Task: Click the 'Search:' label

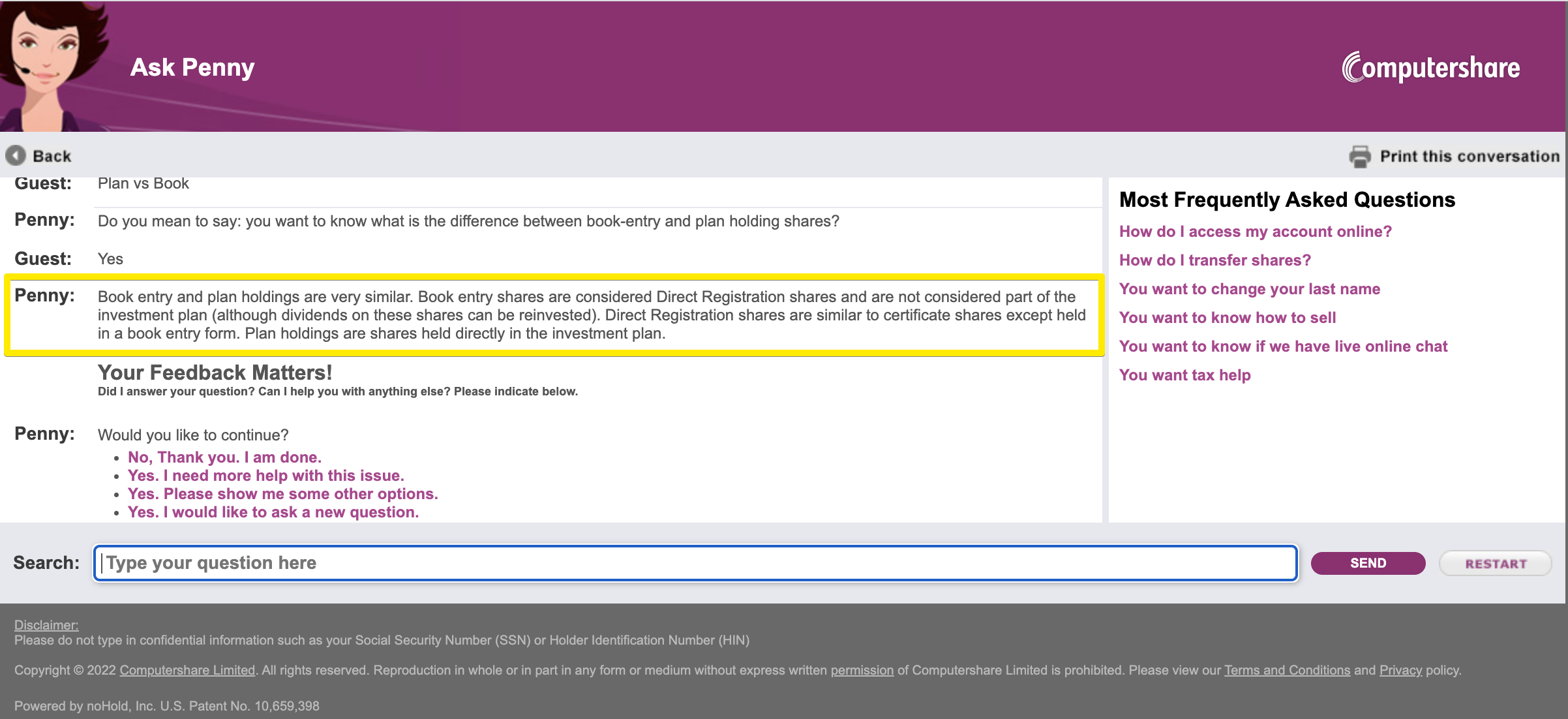Action: click(46, 562)
